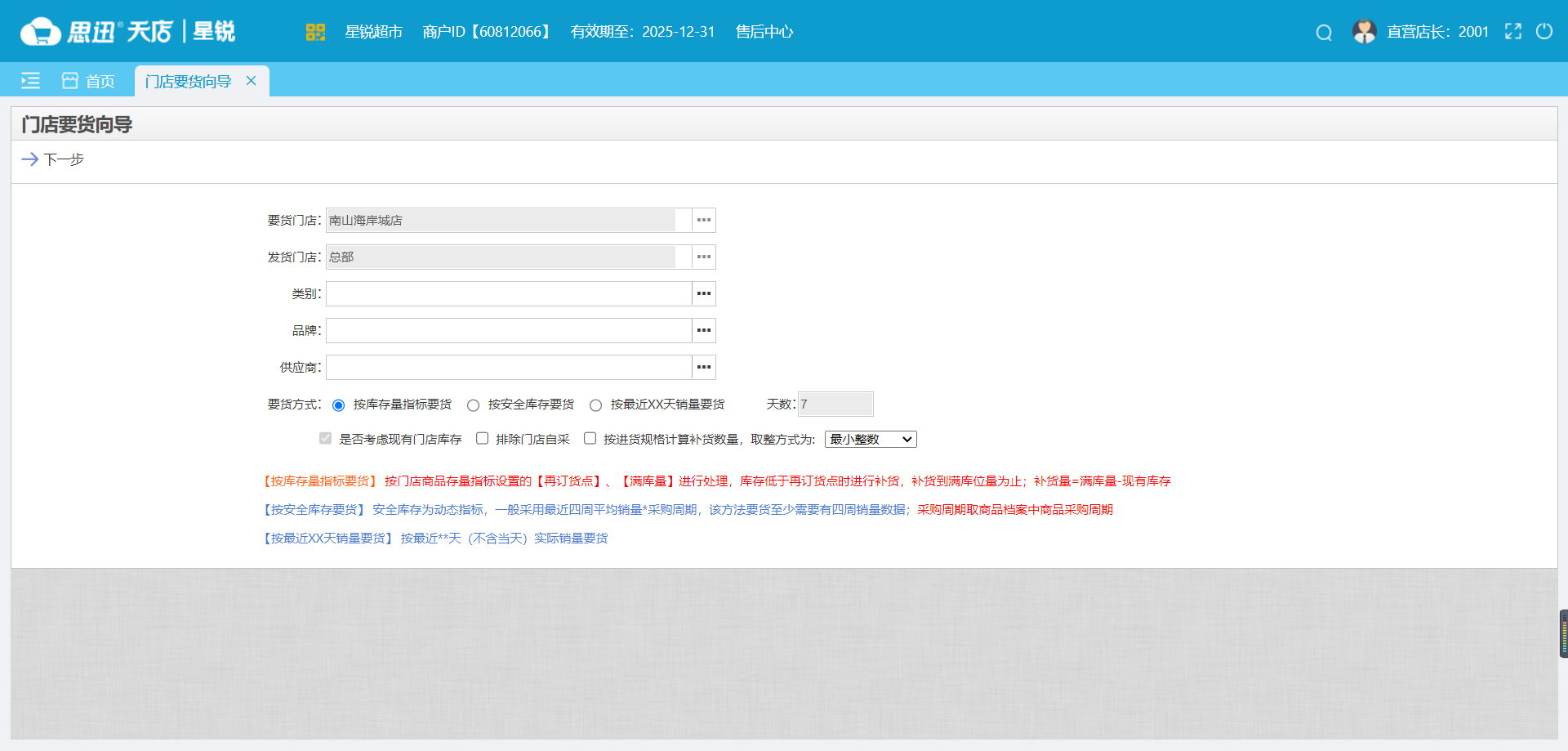Click the power logout icon

[1545, 31]
